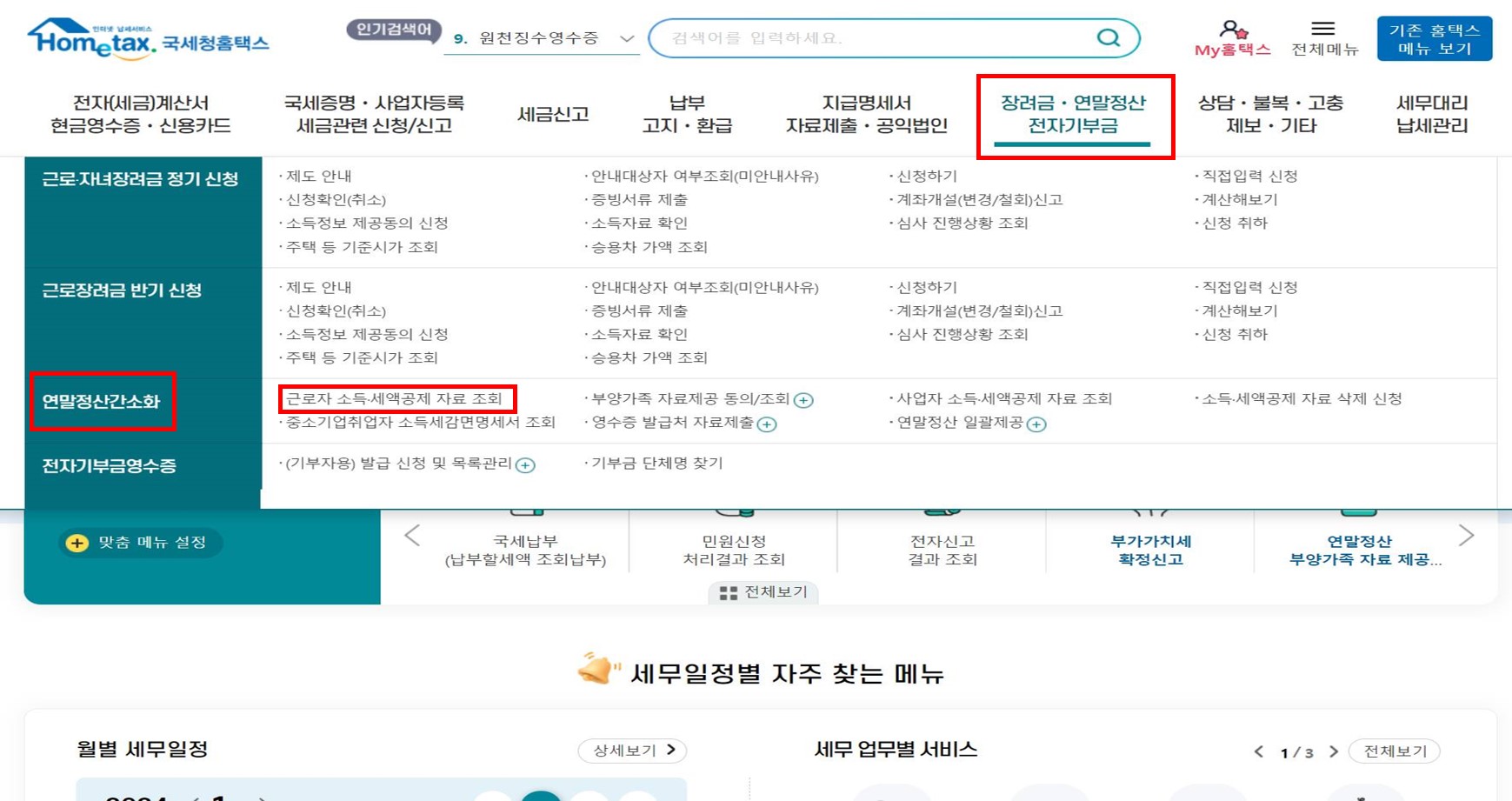Click the 상세보기 button
Screen dimensions: 1512x801
631,751
